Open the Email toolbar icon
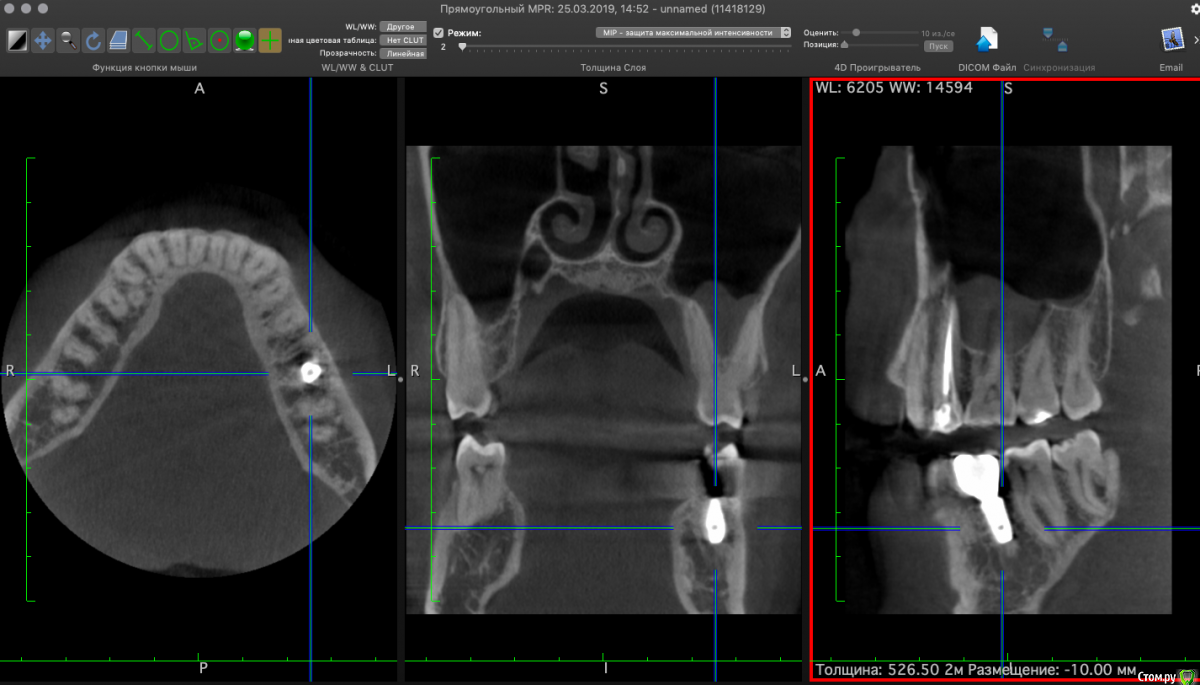This screenshot has height=685, width=1200. pyautogui.click(x=1171, y=40)
